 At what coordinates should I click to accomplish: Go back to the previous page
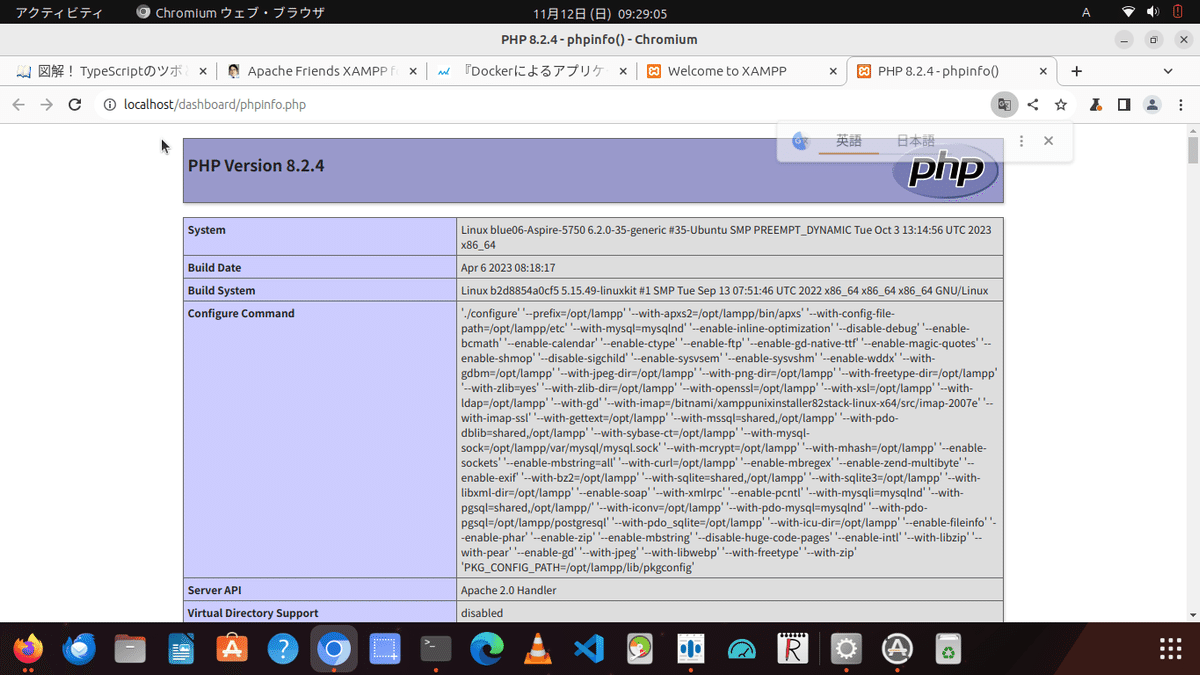click(18, 104)
